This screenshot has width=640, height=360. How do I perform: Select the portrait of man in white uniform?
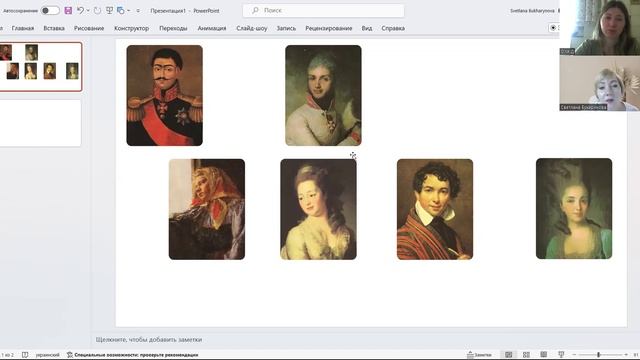coord(323,96)
